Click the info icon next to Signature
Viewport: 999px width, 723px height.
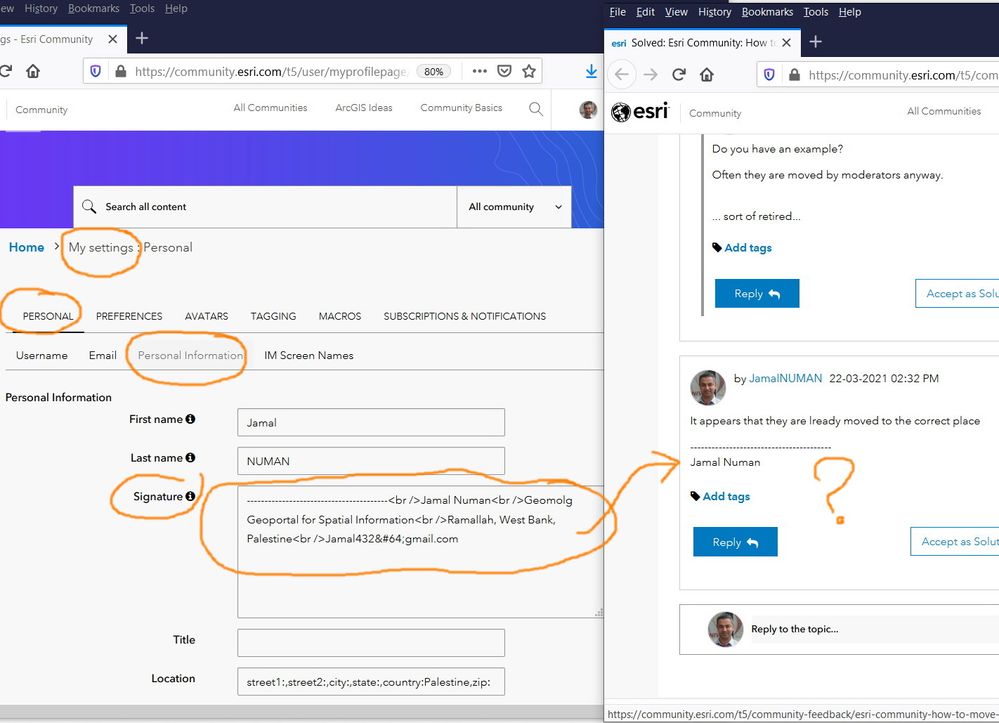click(x=190, y=496)
